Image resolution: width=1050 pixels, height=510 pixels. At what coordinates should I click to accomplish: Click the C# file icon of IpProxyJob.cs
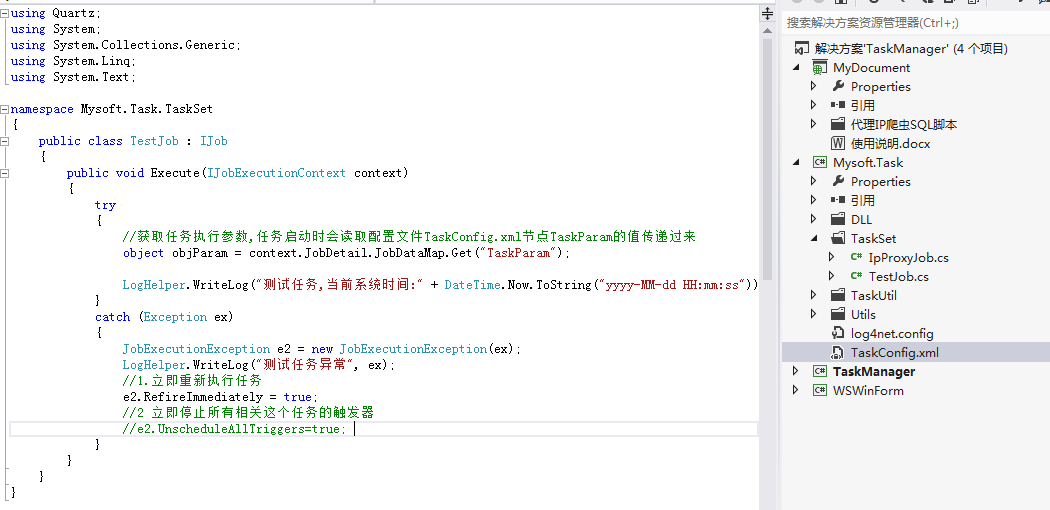tap(856, 258)
